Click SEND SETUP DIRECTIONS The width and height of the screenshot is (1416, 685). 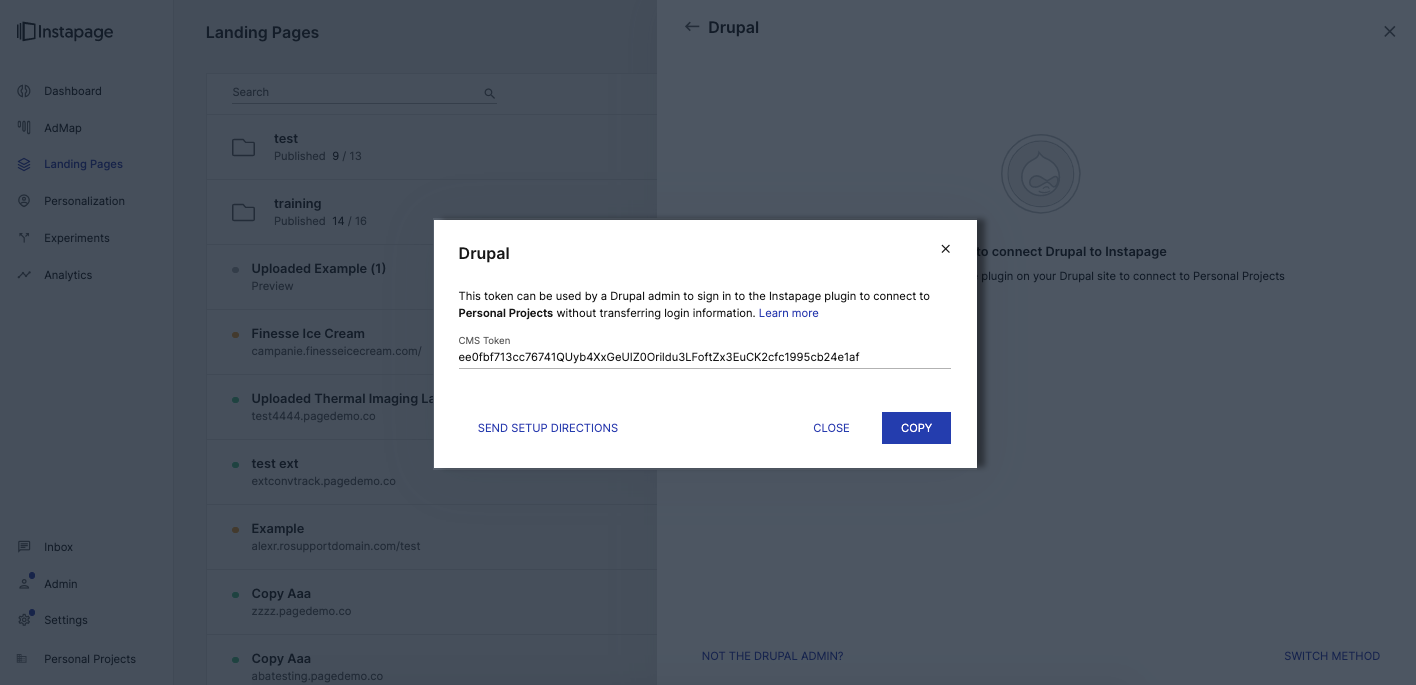tap(548, 428)
